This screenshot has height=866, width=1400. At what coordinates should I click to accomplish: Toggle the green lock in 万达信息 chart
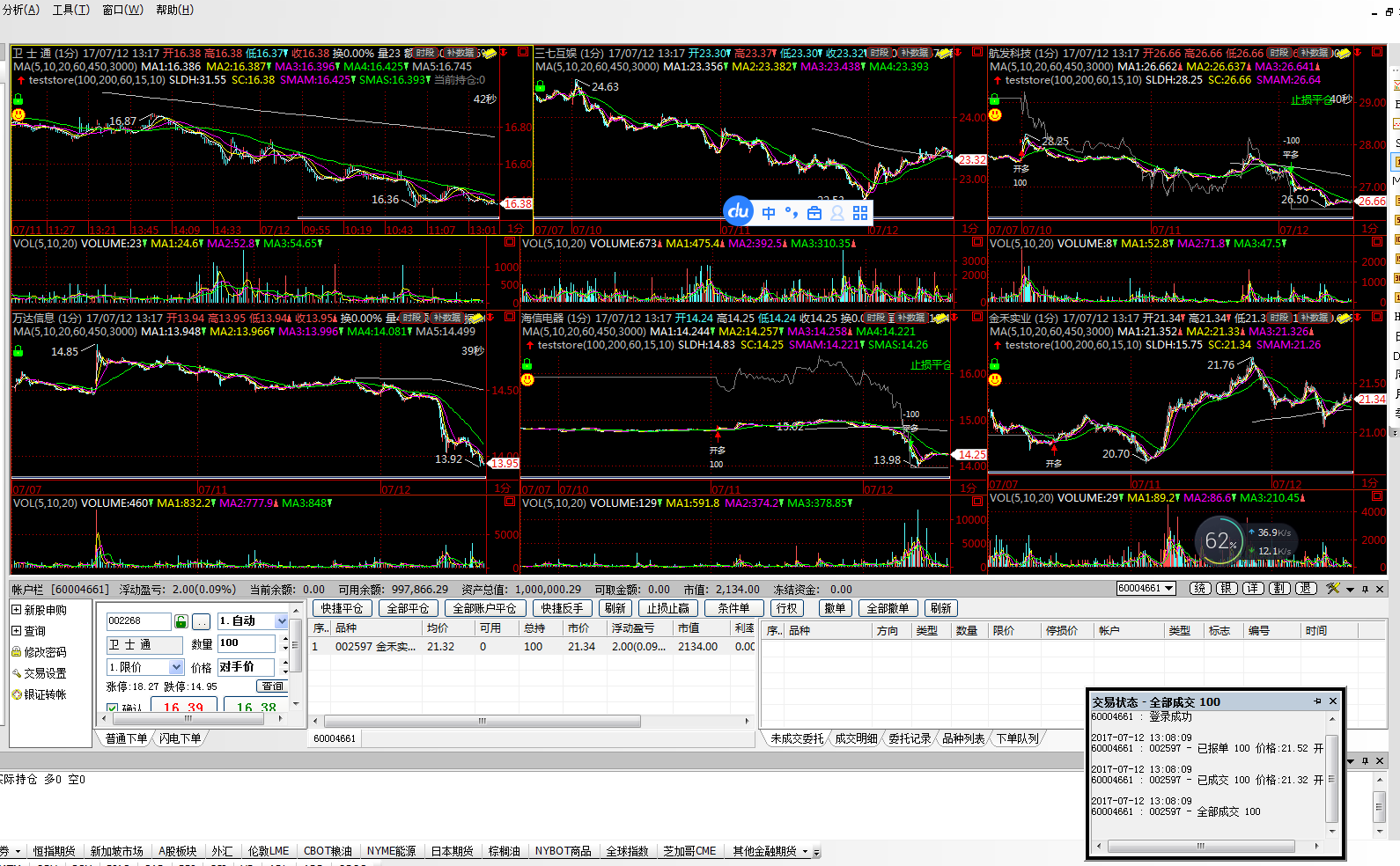click(x=18, y=351)
